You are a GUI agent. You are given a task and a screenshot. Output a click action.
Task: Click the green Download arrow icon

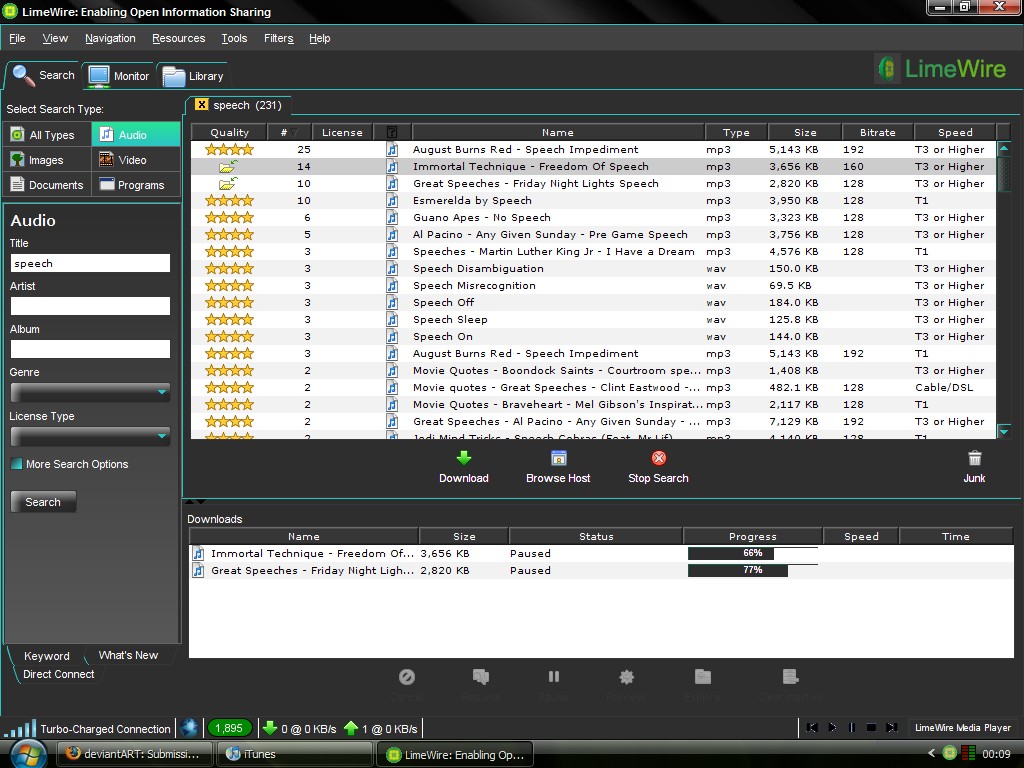tap(464, 458)
